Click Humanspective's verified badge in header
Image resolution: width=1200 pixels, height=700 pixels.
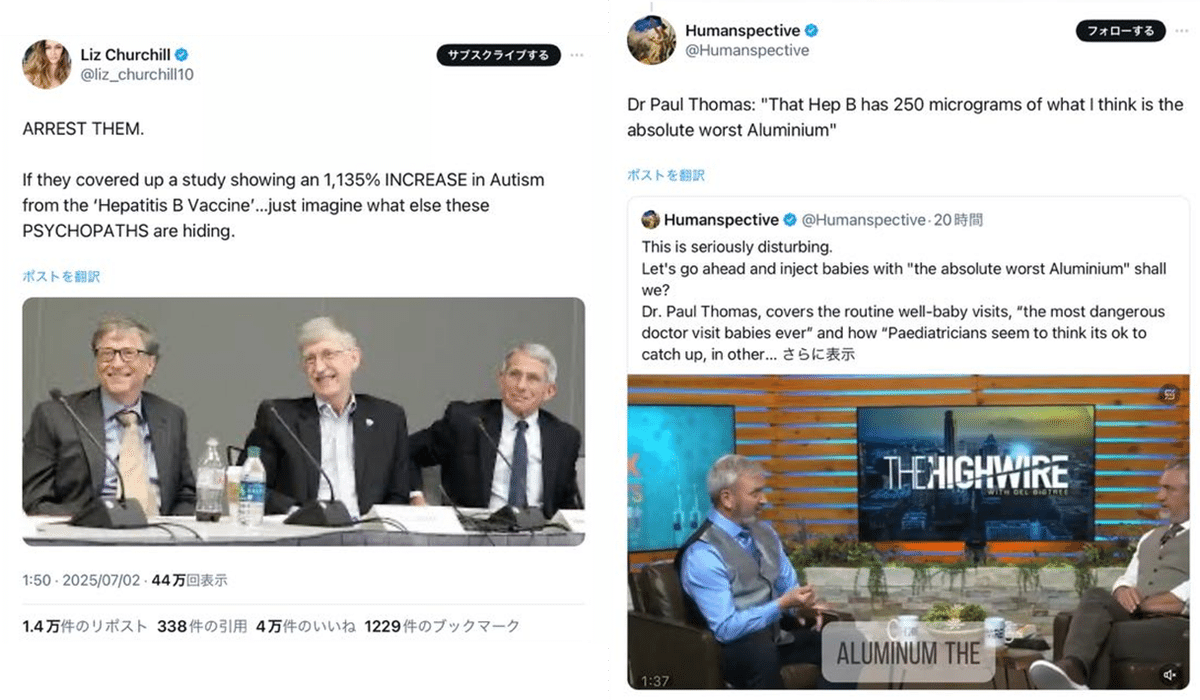[813, 30]
